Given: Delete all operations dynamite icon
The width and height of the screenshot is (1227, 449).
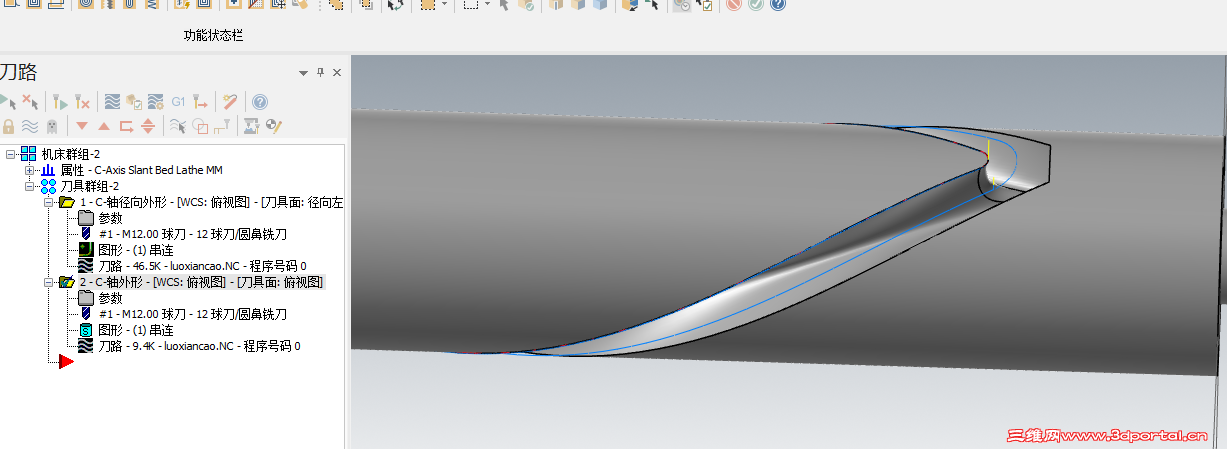Looking at the screenshot, I should coord(231,101).
